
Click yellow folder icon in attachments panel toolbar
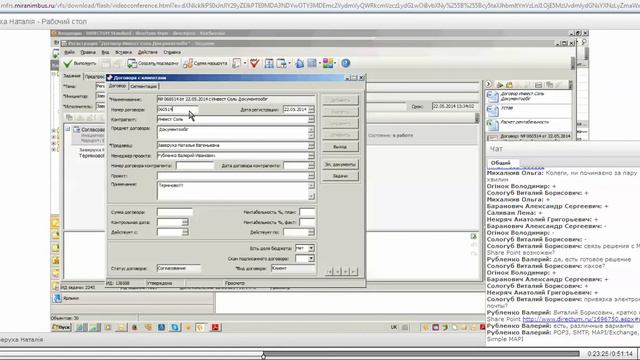[x=509, y=85]
